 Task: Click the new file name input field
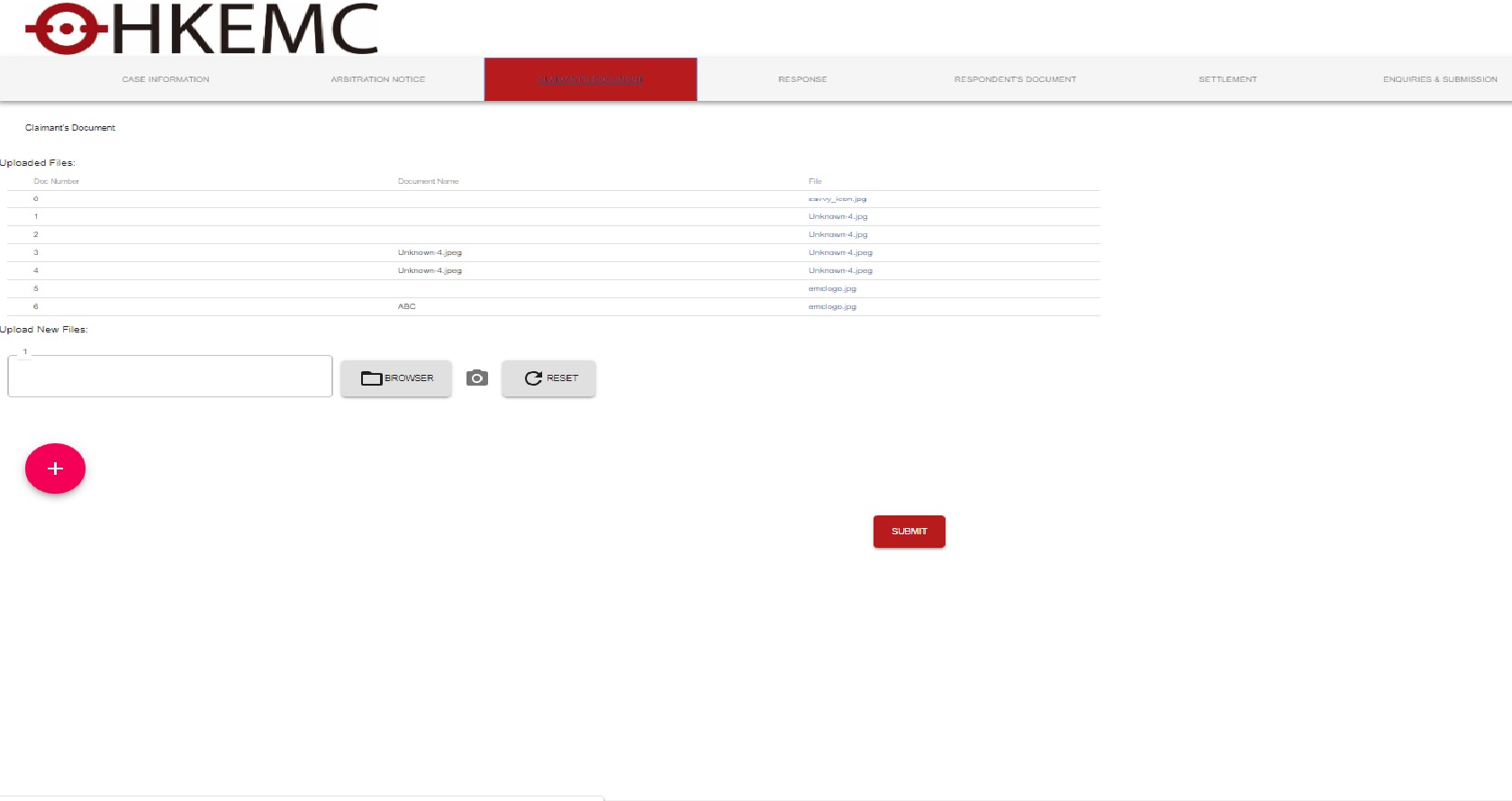pyautogui.click(x=170, y=377)
